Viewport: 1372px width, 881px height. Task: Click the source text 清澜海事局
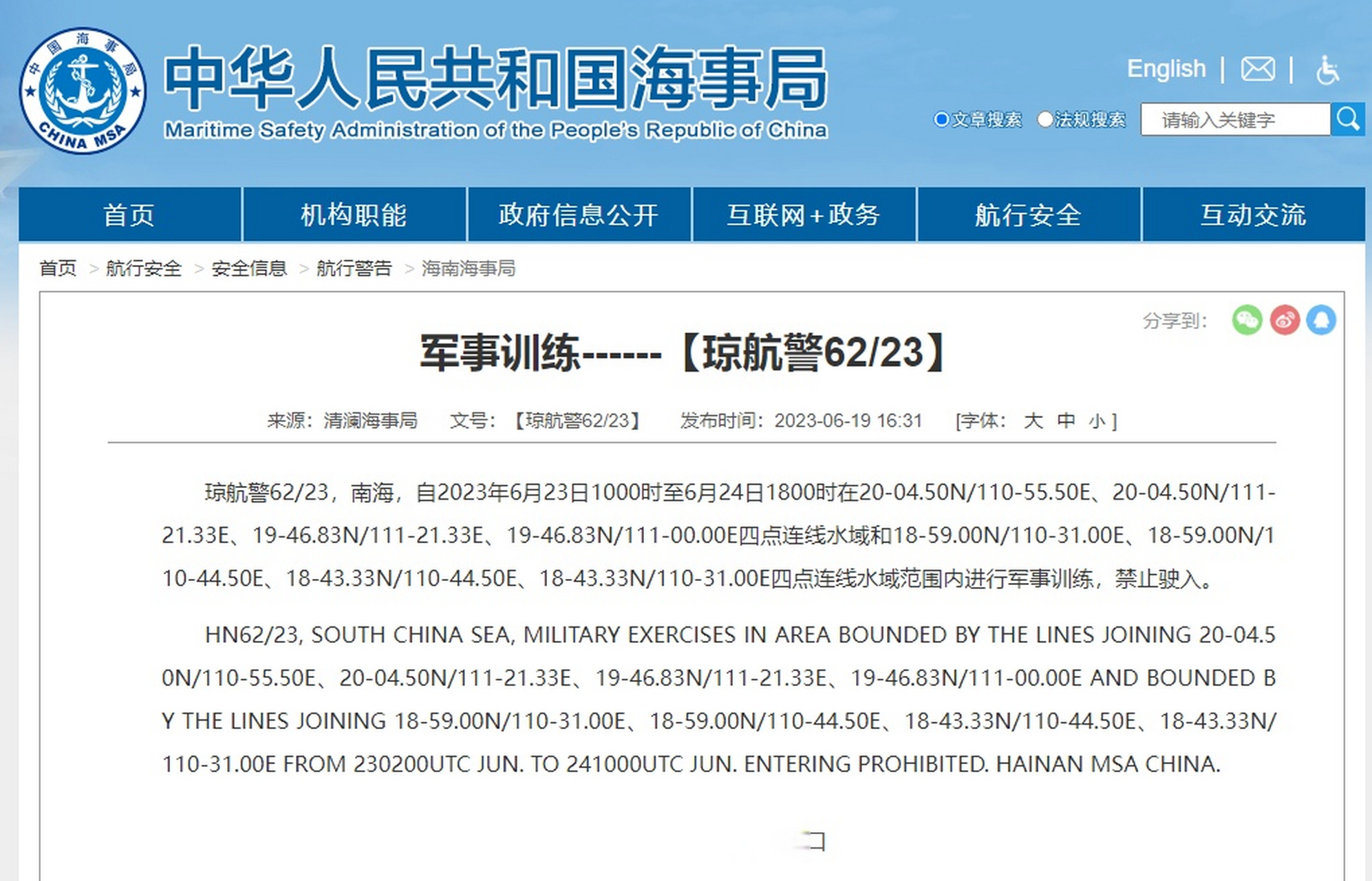click(x=371, y=421)
